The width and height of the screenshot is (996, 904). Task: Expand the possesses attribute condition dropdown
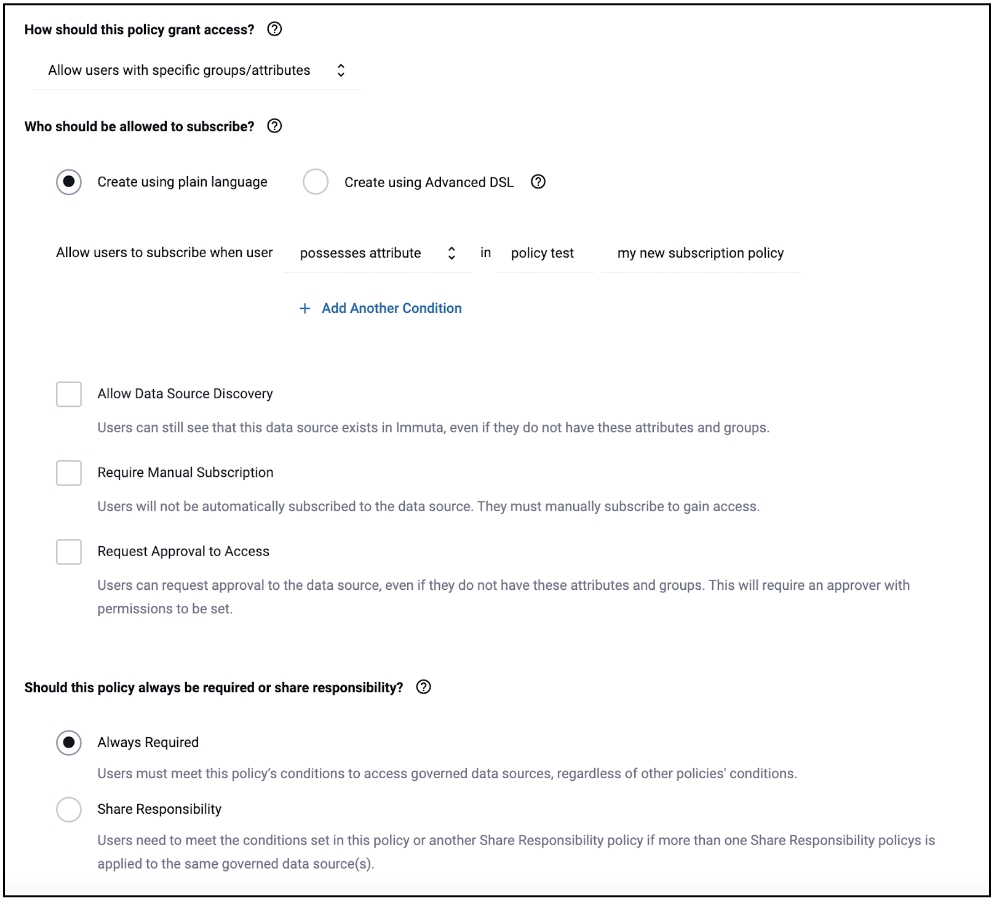[377, 254]
